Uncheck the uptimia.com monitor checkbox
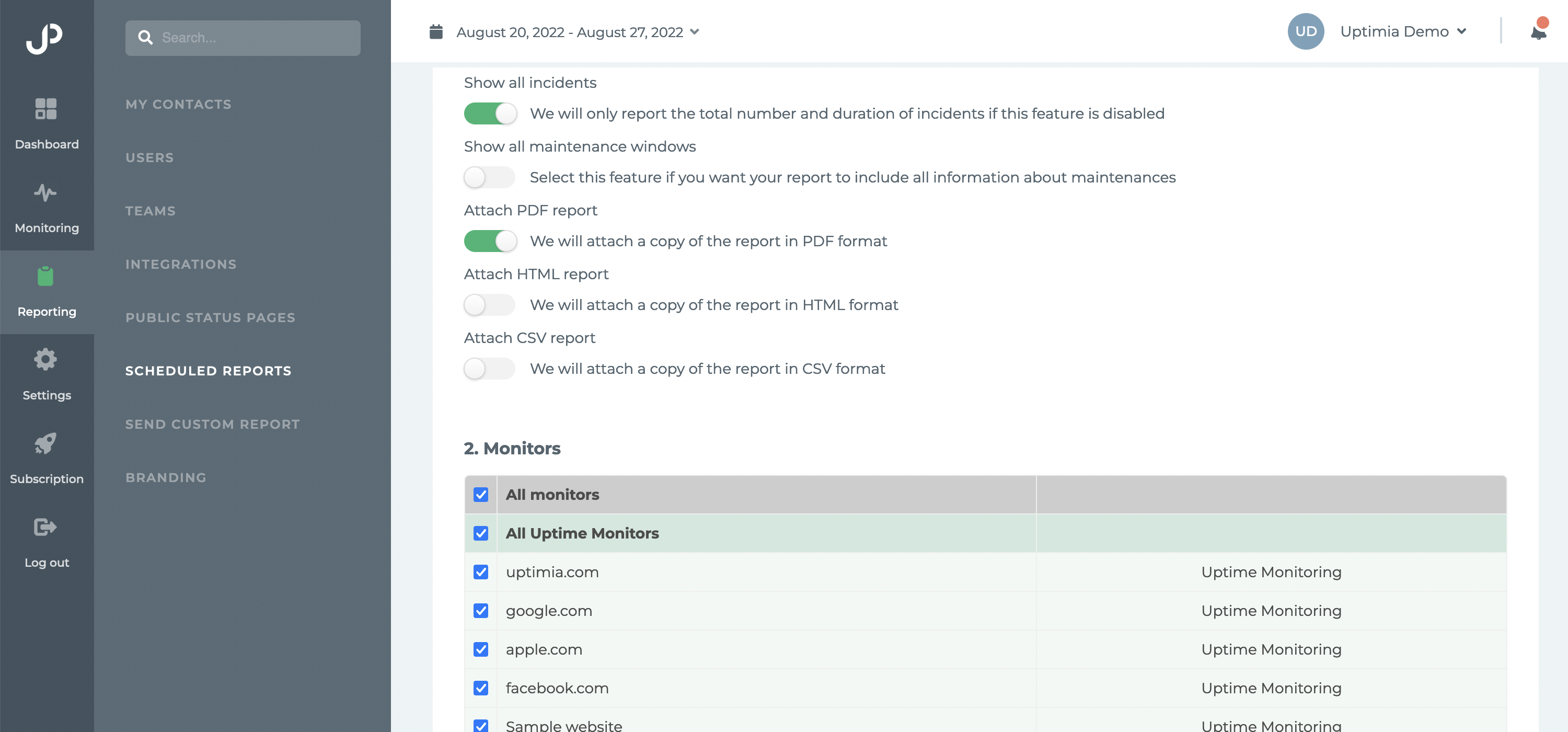Screen dimensions: 1568x732 481,572
